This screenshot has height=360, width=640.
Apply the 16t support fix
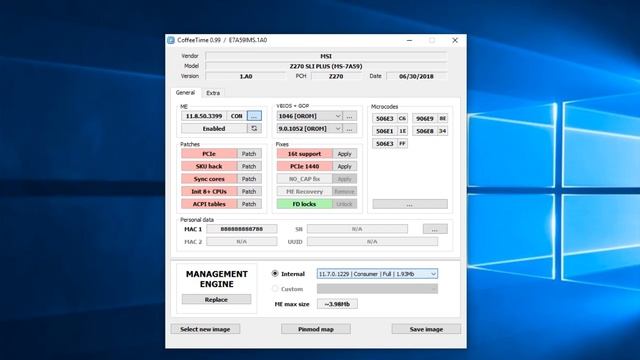(344, 154)
